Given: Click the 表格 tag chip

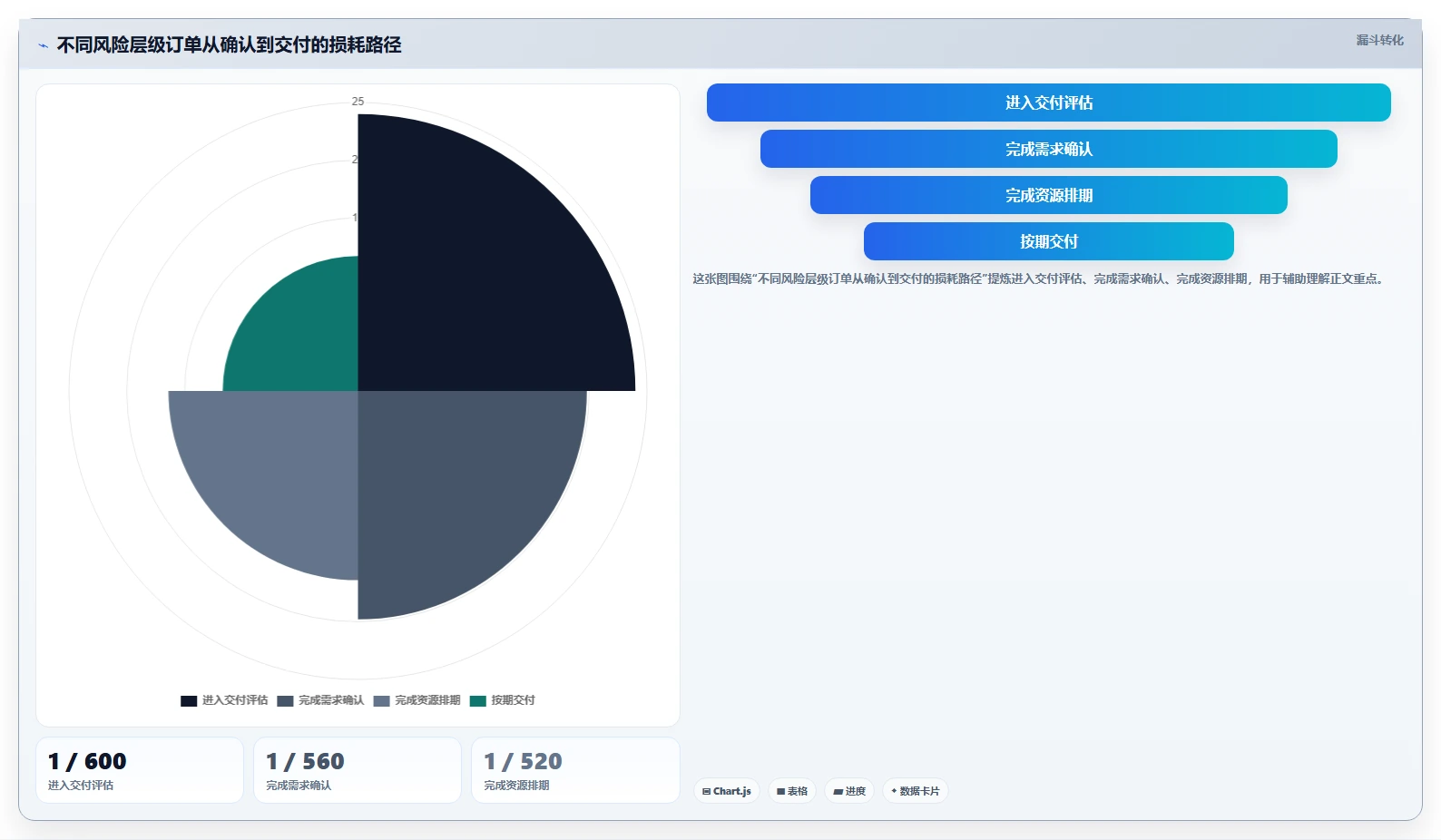Looking at the screenshot, I should pyautogui.click(x=792, y=791).
